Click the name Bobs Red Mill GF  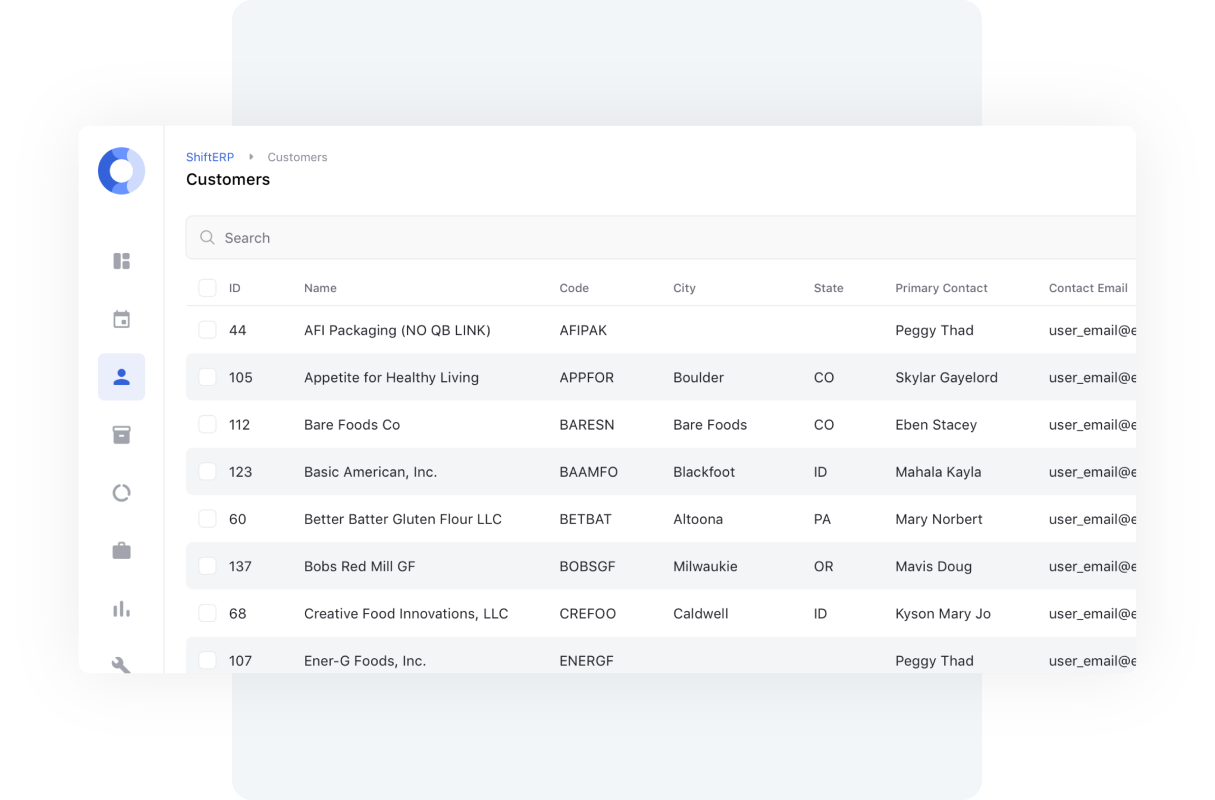359,566
